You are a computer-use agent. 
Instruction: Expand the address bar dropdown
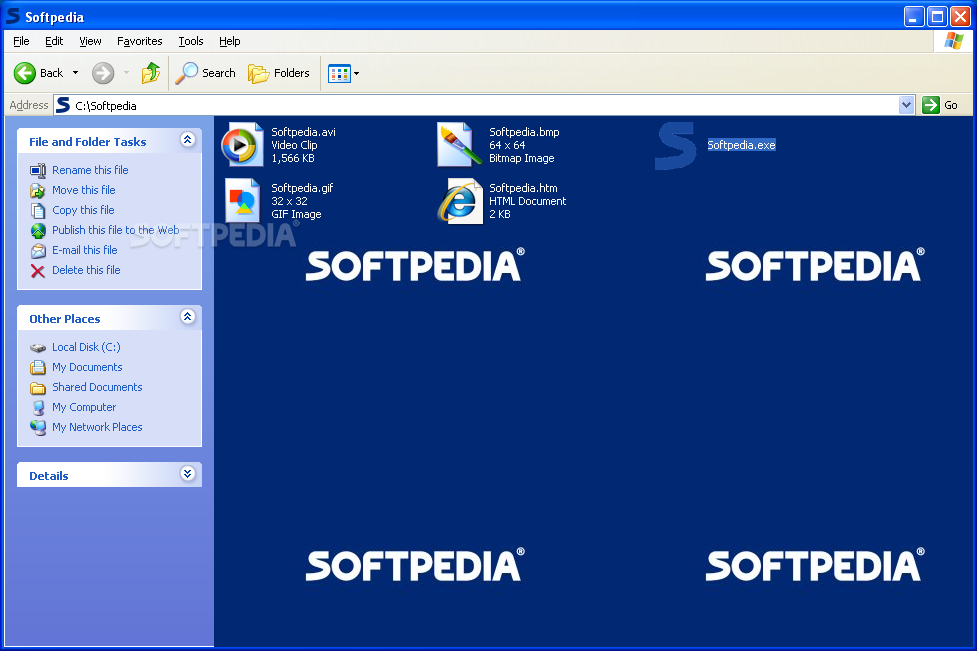[x=907, y=105]
